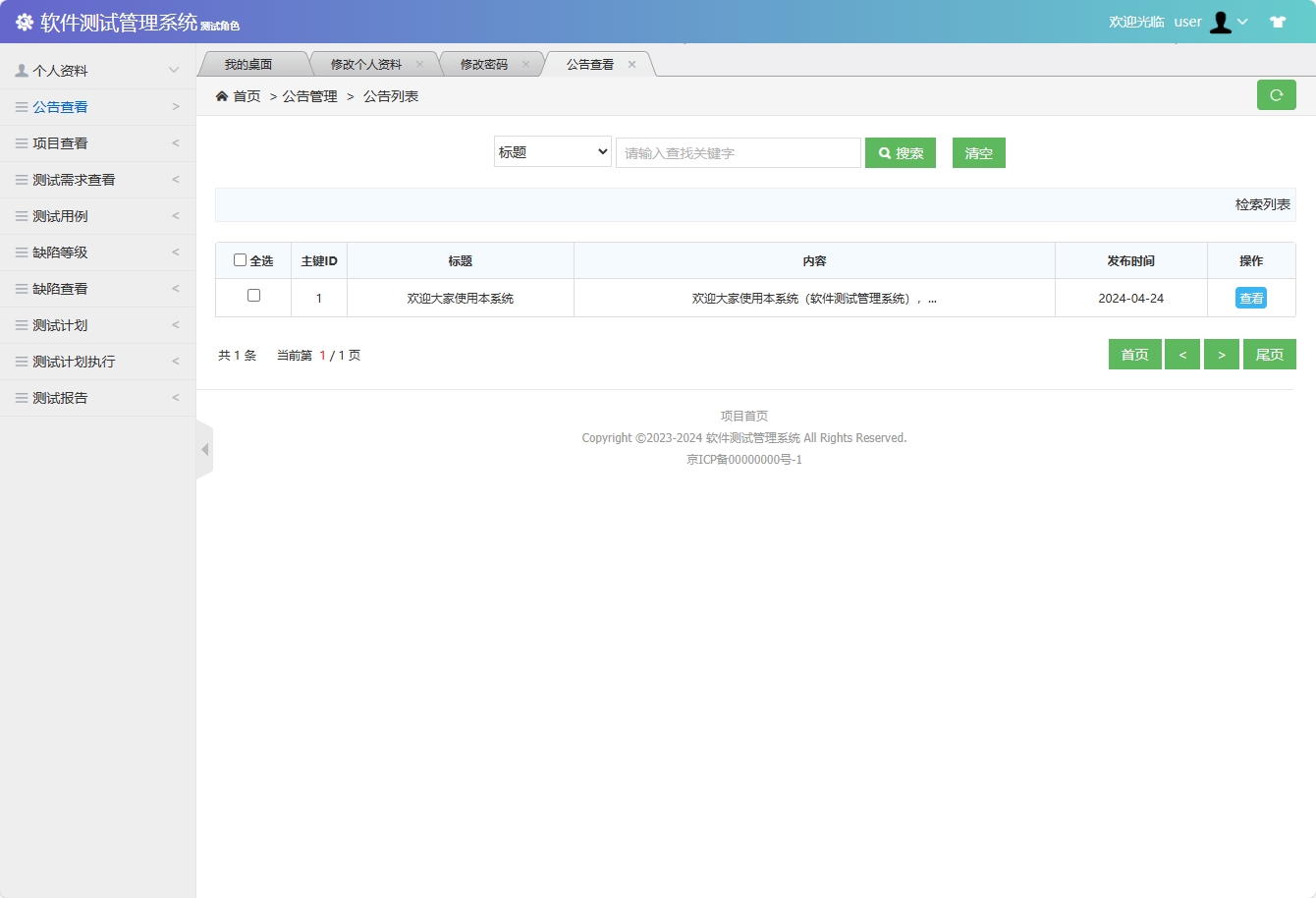Click the user avatar silhouette icon
Viewport: 1316px width, 898px height.
tap(1221, 21)
